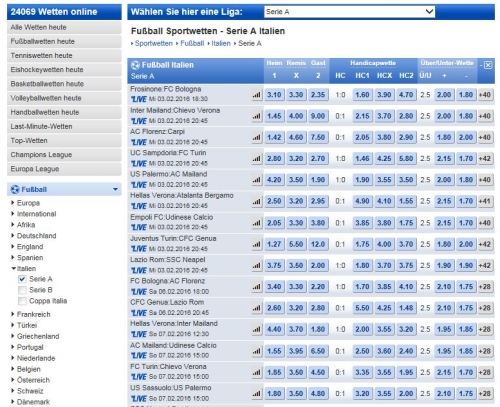
Task: Open statistics icon for Juventus Turin:CFC Genua
Action: click(x=257, y=244)
